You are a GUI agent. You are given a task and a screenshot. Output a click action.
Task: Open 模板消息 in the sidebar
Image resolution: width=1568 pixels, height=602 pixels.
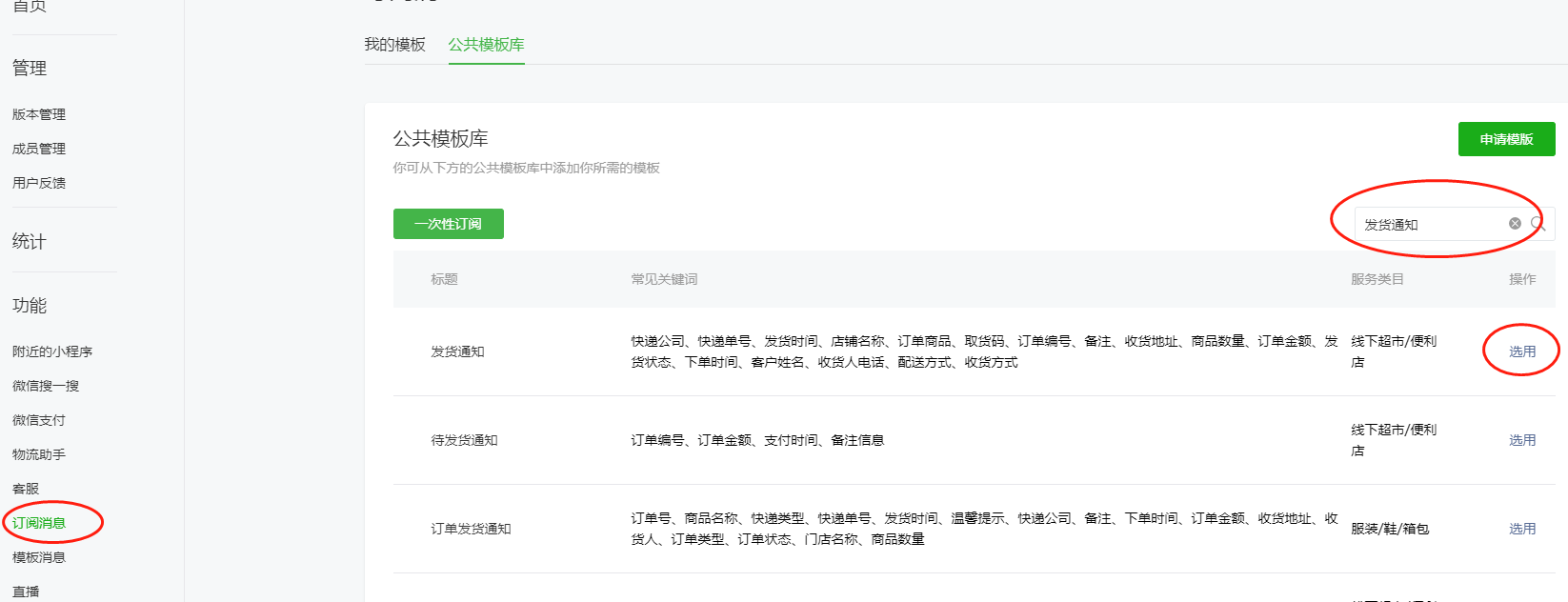(39, 557)
